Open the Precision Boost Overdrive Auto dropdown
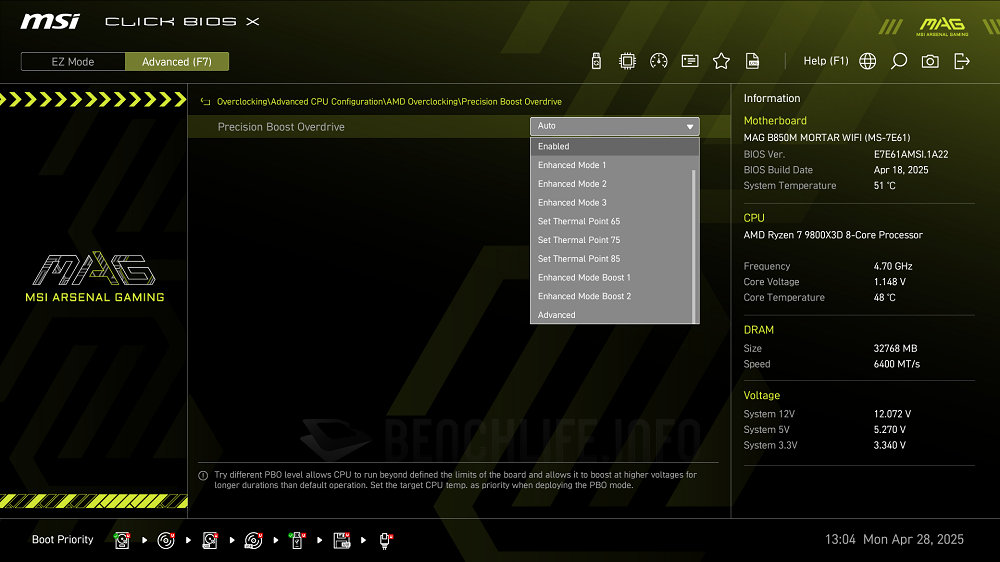 click(615, 126)
